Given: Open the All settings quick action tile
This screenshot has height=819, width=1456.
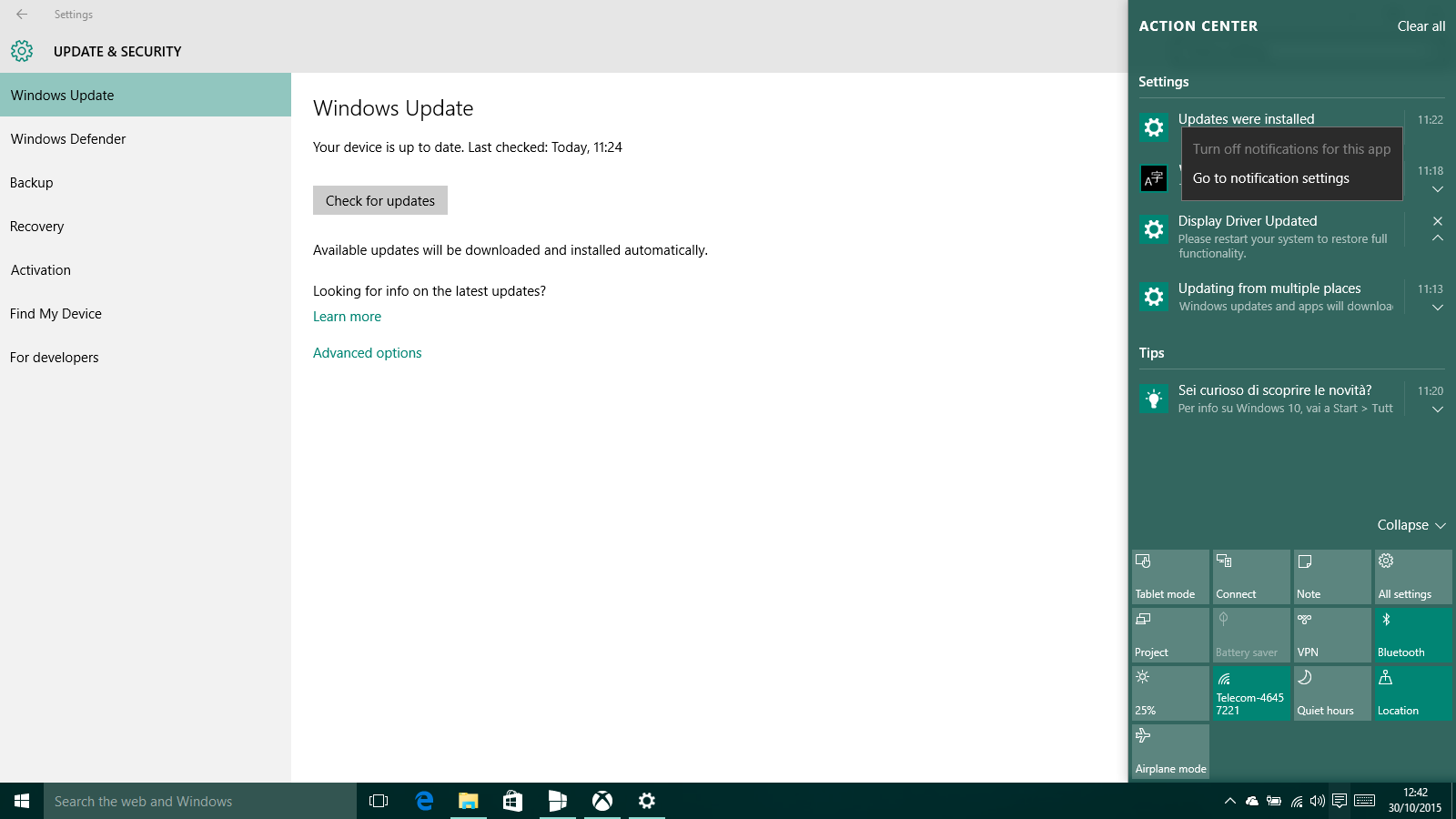Looking at the screenshot, I should point(1413,577).
